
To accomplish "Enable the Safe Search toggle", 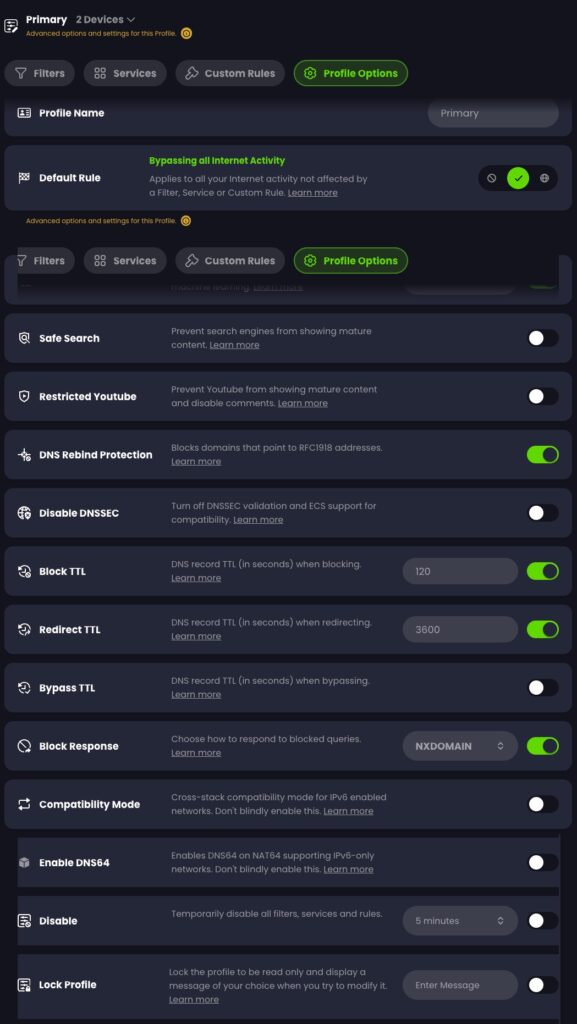I will [542, 338].
